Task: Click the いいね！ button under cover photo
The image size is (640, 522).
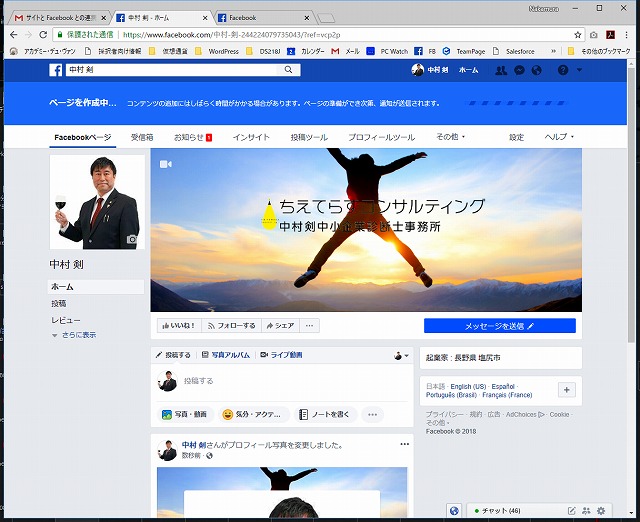Action: click(177, 326)
